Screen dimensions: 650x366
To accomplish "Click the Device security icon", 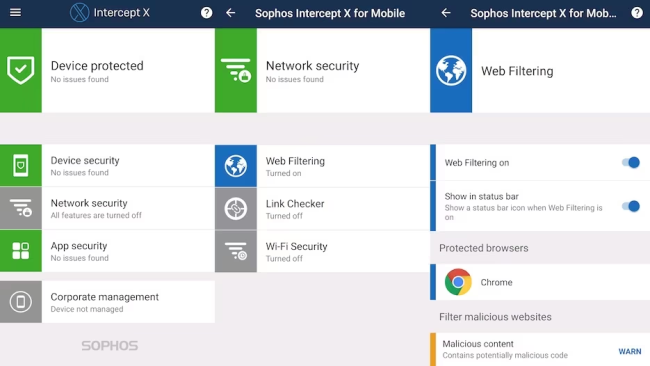I will point(21,165).
